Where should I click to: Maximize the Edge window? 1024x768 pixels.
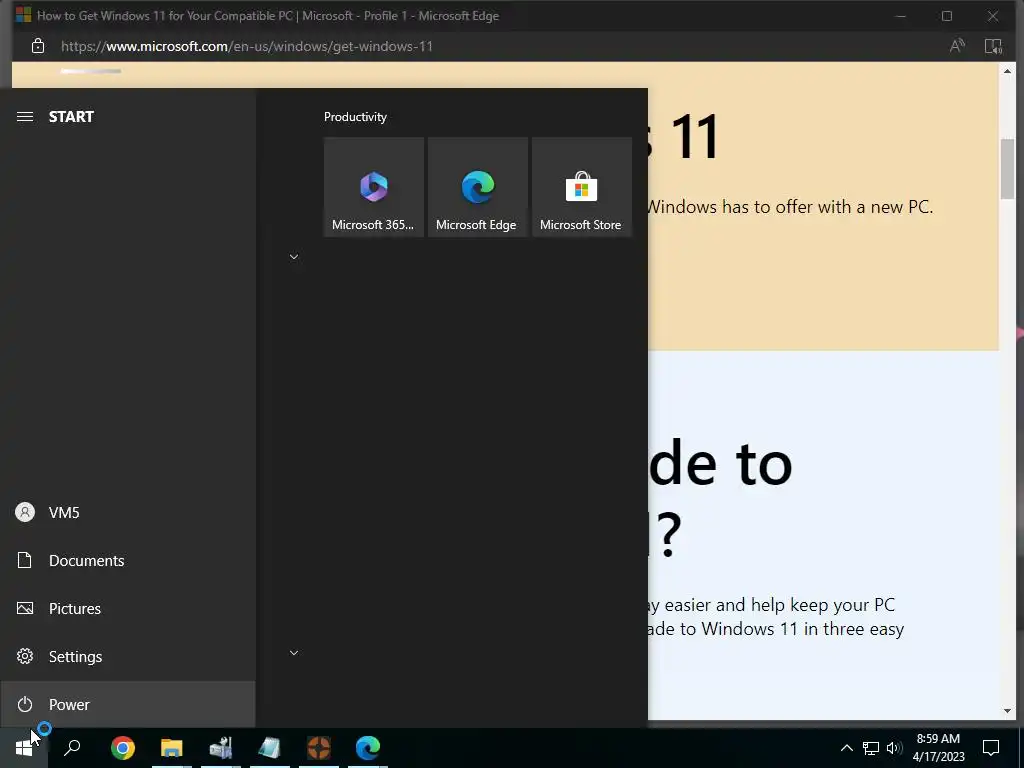pyautogui.click(x=947, y=16)
